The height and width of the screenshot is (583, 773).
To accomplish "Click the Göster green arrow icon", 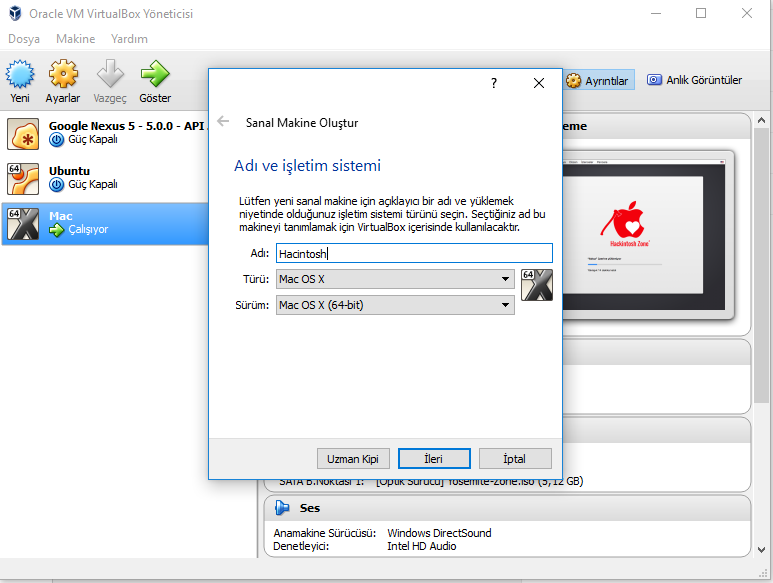I will click(155, 74).
